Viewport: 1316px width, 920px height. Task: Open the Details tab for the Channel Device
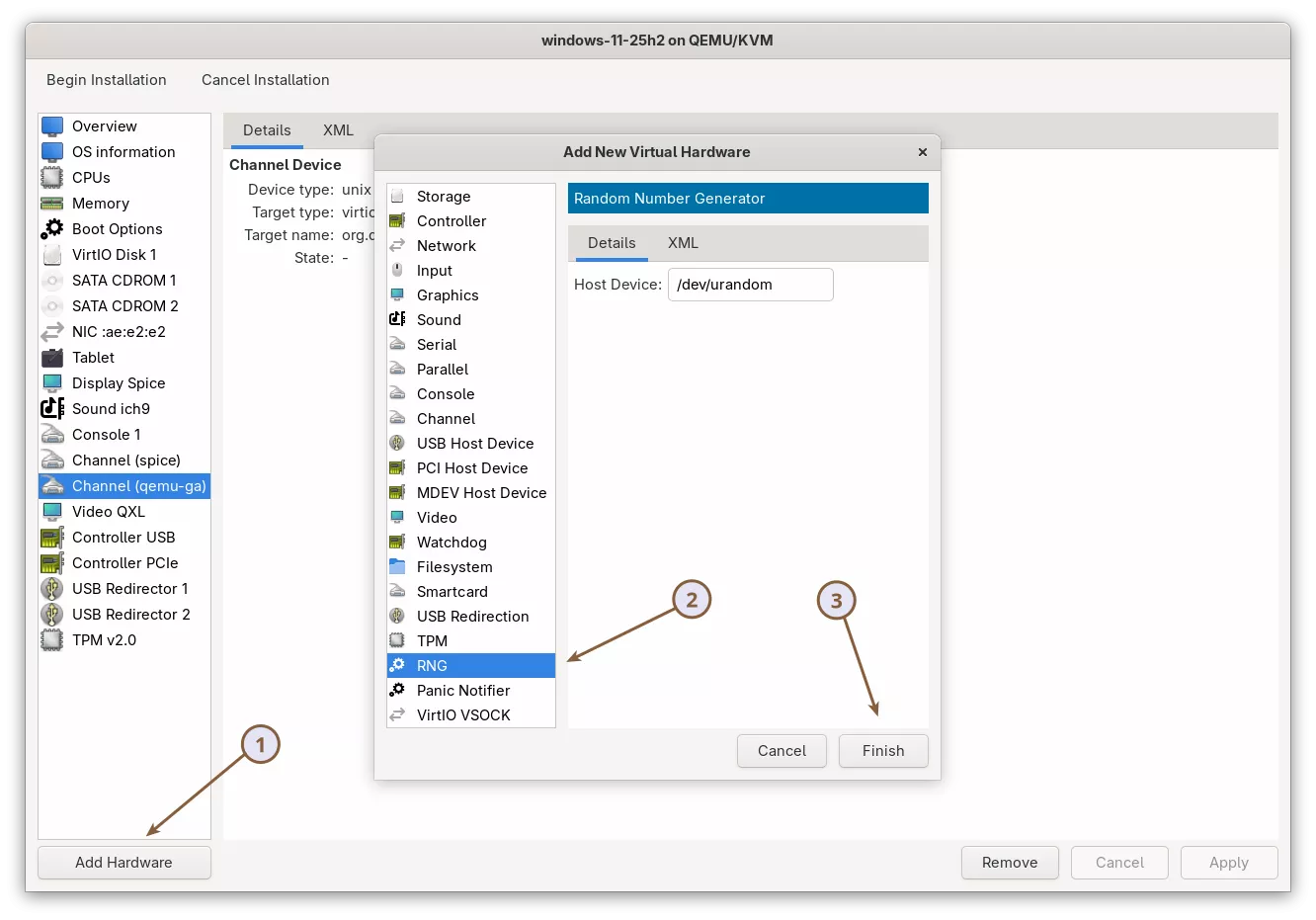266,129
